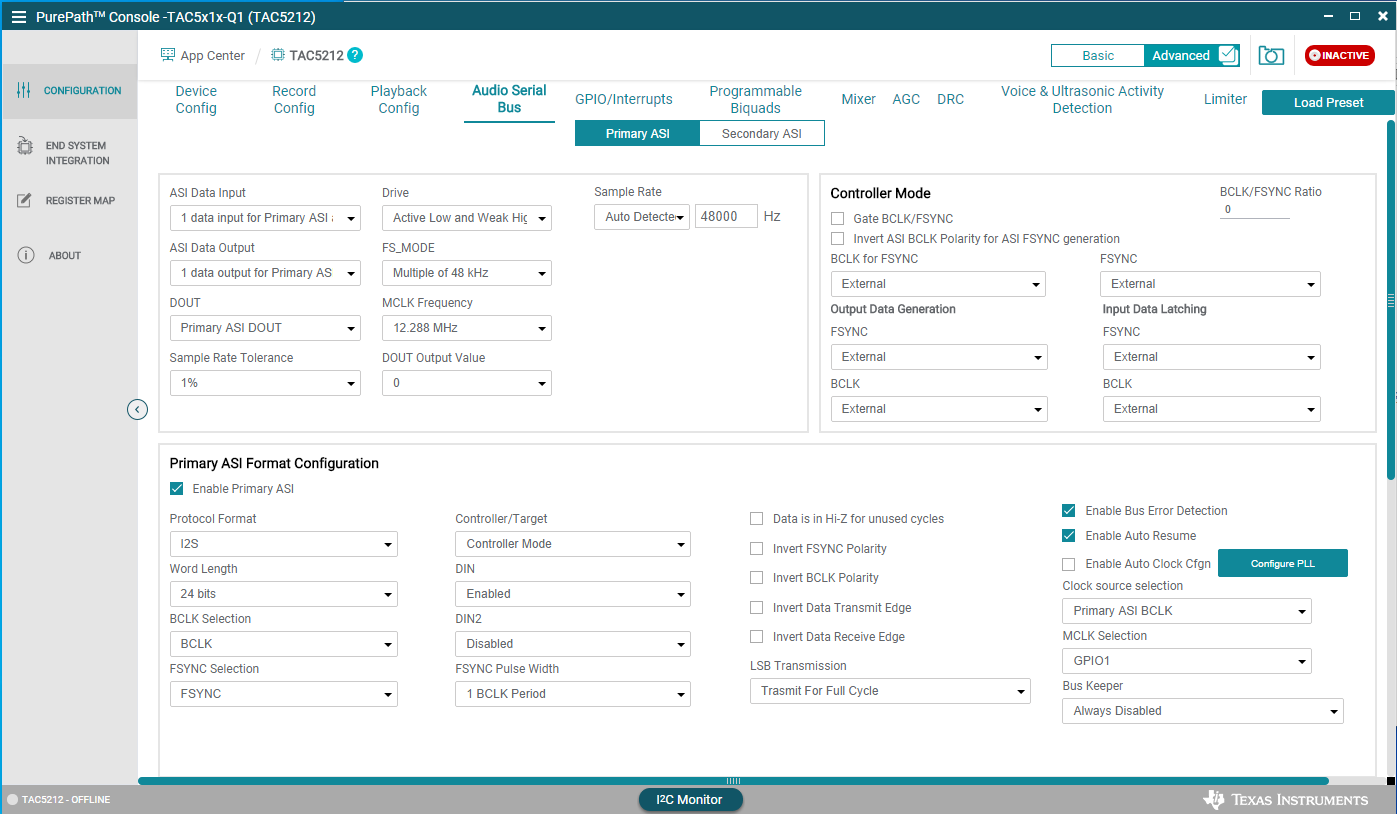Click the Configure PLL button
This screenshot has width=1397, height=814.
pos(1283,564)
